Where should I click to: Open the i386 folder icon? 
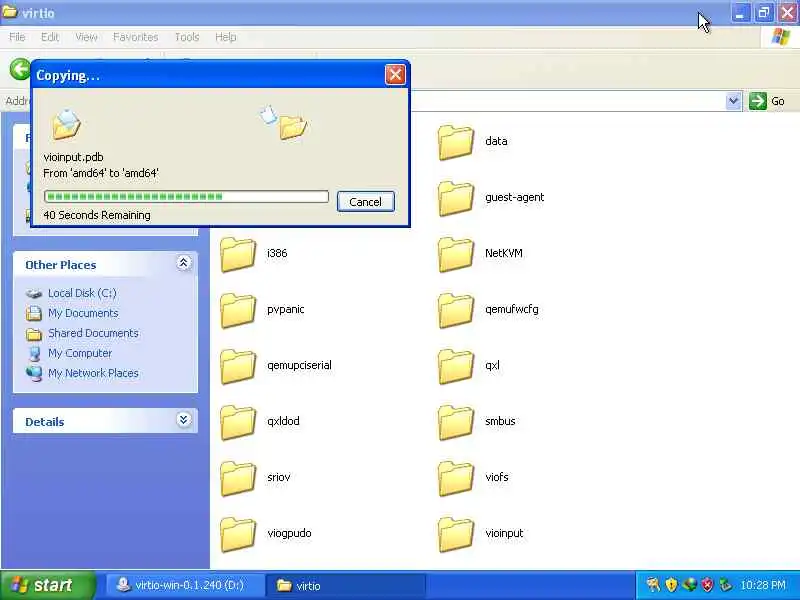[x=238, y=254]
